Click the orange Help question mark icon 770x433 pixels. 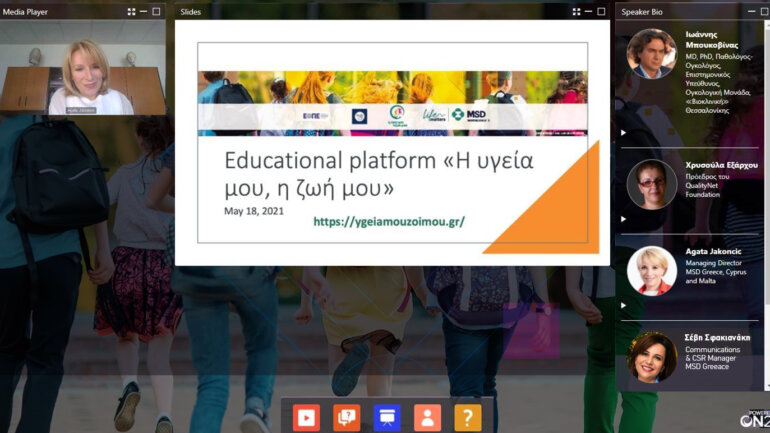point(467,417)
